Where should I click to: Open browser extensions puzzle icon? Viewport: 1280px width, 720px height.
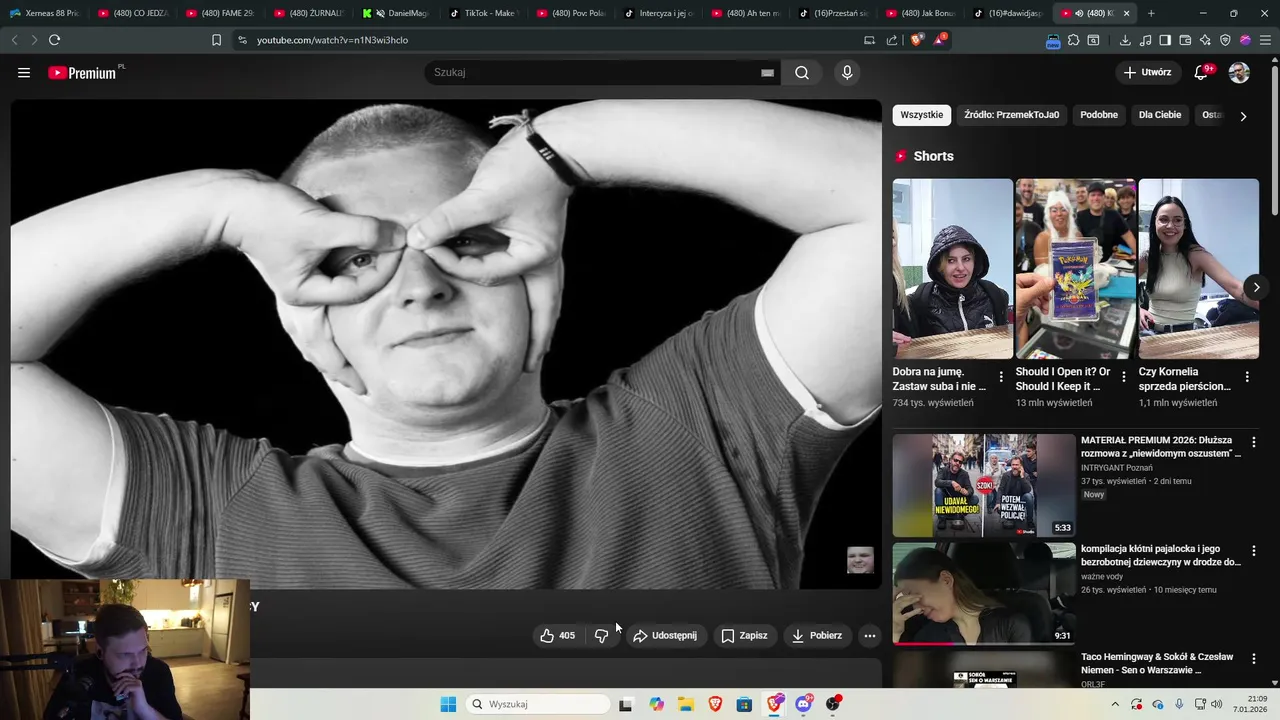coord(1073,40)
